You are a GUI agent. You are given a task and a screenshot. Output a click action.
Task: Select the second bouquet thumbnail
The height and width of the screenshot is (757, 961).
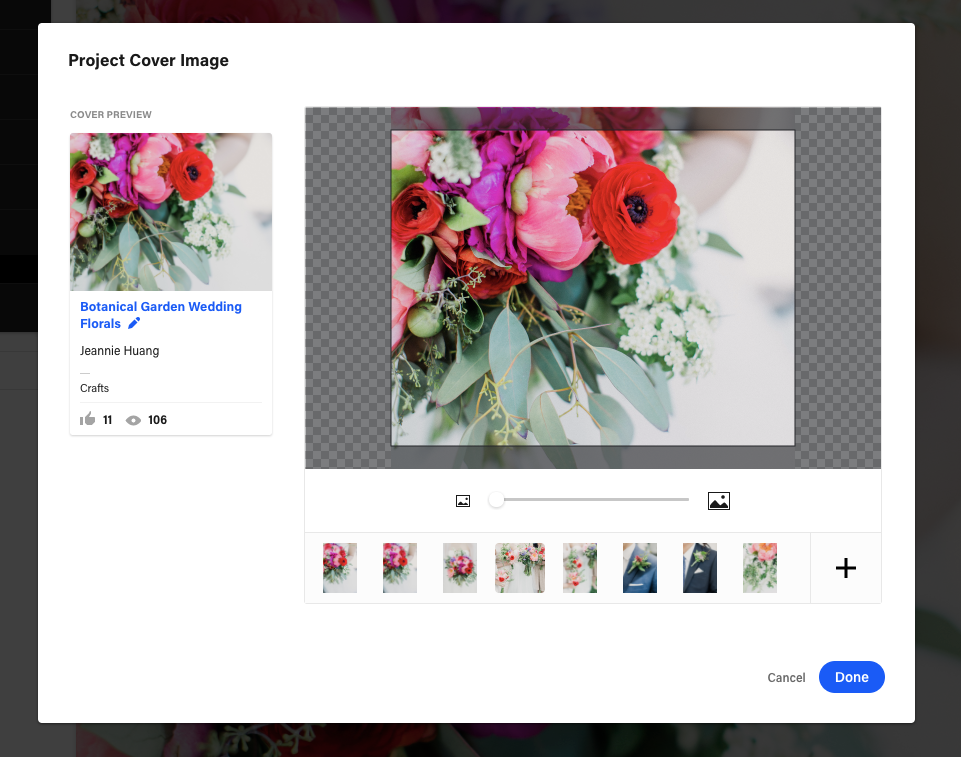[x=400, y=568]
